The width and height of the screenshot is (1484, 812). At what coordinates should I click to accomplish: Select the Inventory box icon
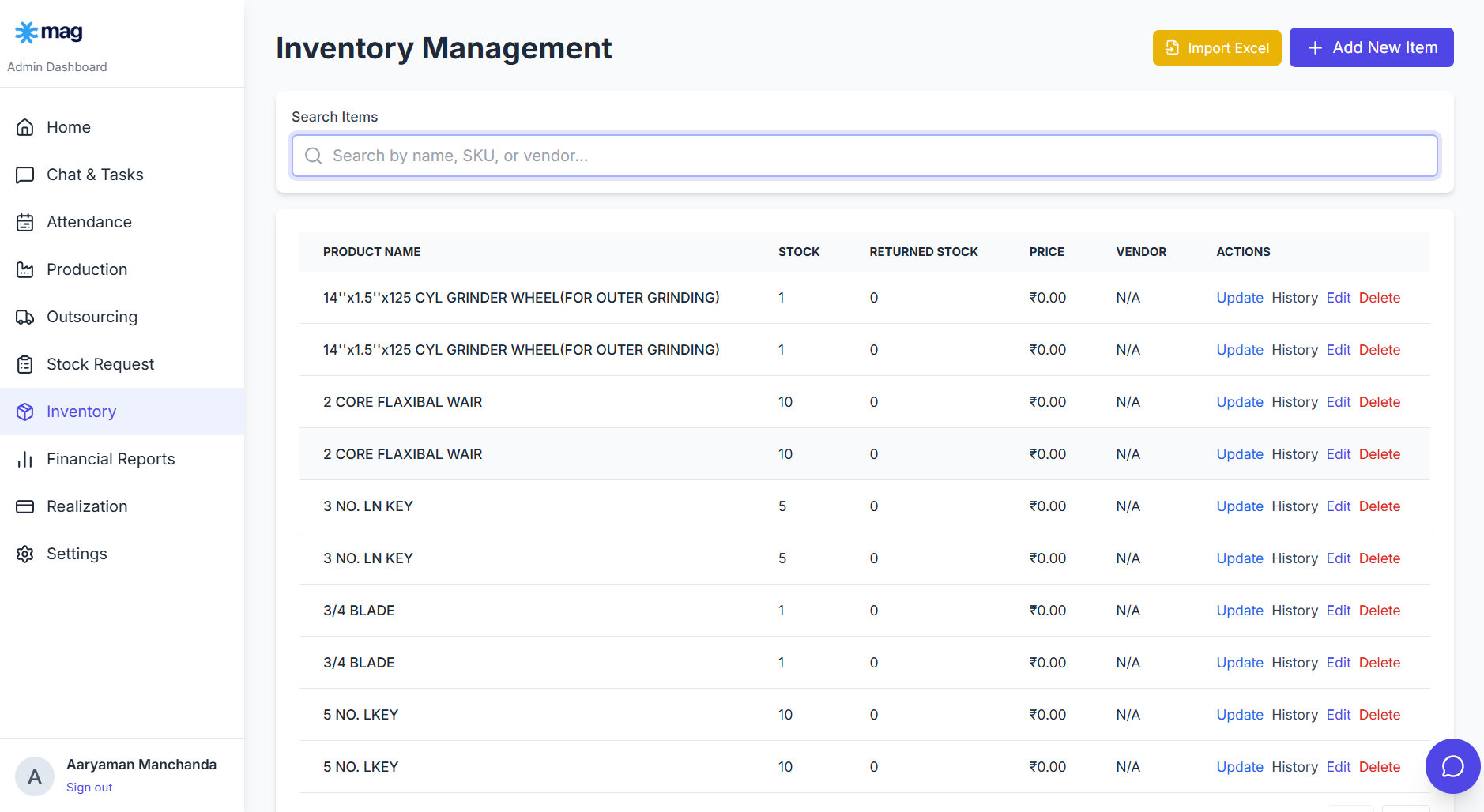pos(24,411)
